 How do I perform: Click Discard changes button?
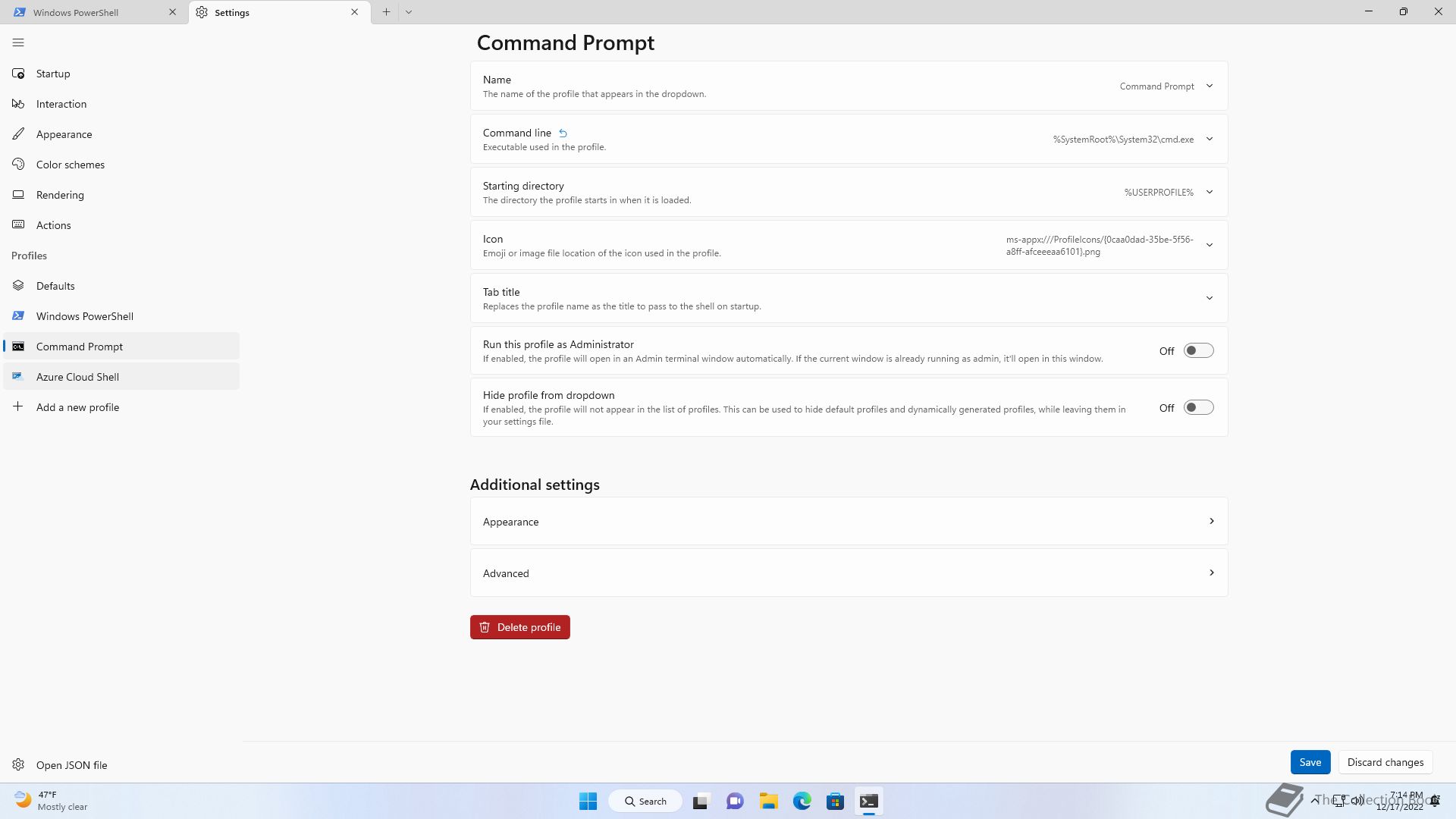[1385, 762]
